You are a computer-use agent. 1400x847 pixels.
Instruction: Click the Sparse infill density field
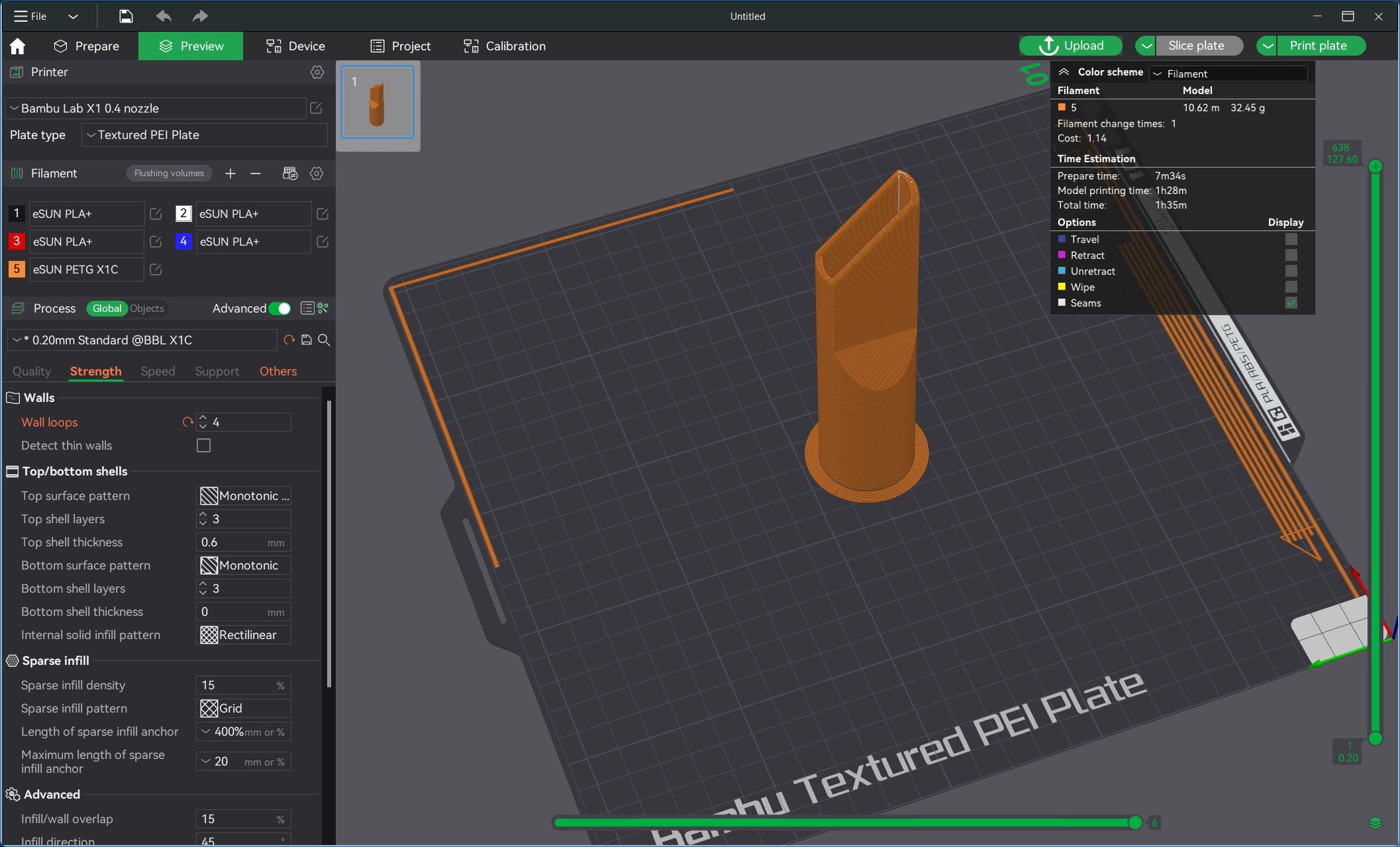coord(244,685)
